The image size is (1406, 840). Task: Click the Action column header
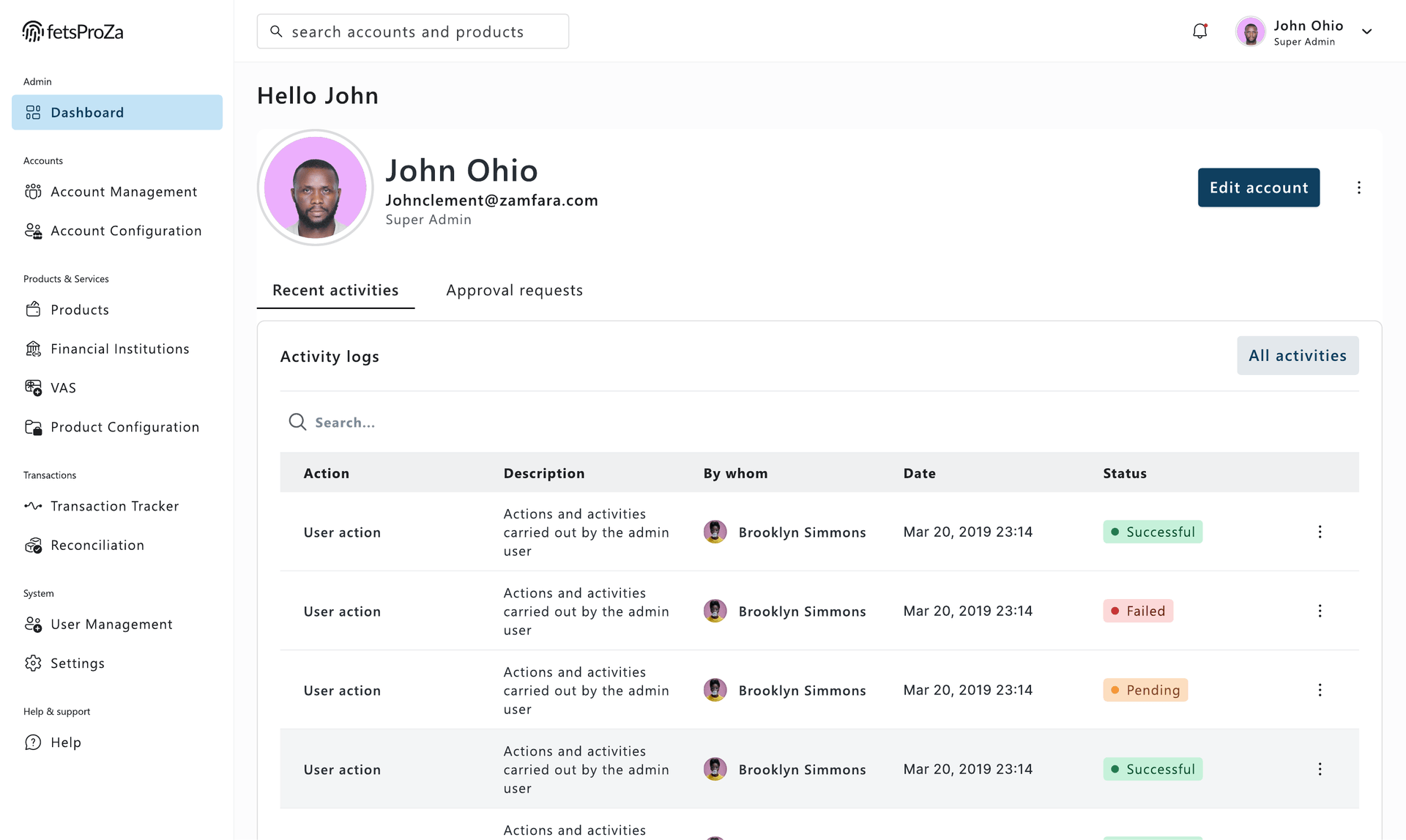[x=327, y=473]
